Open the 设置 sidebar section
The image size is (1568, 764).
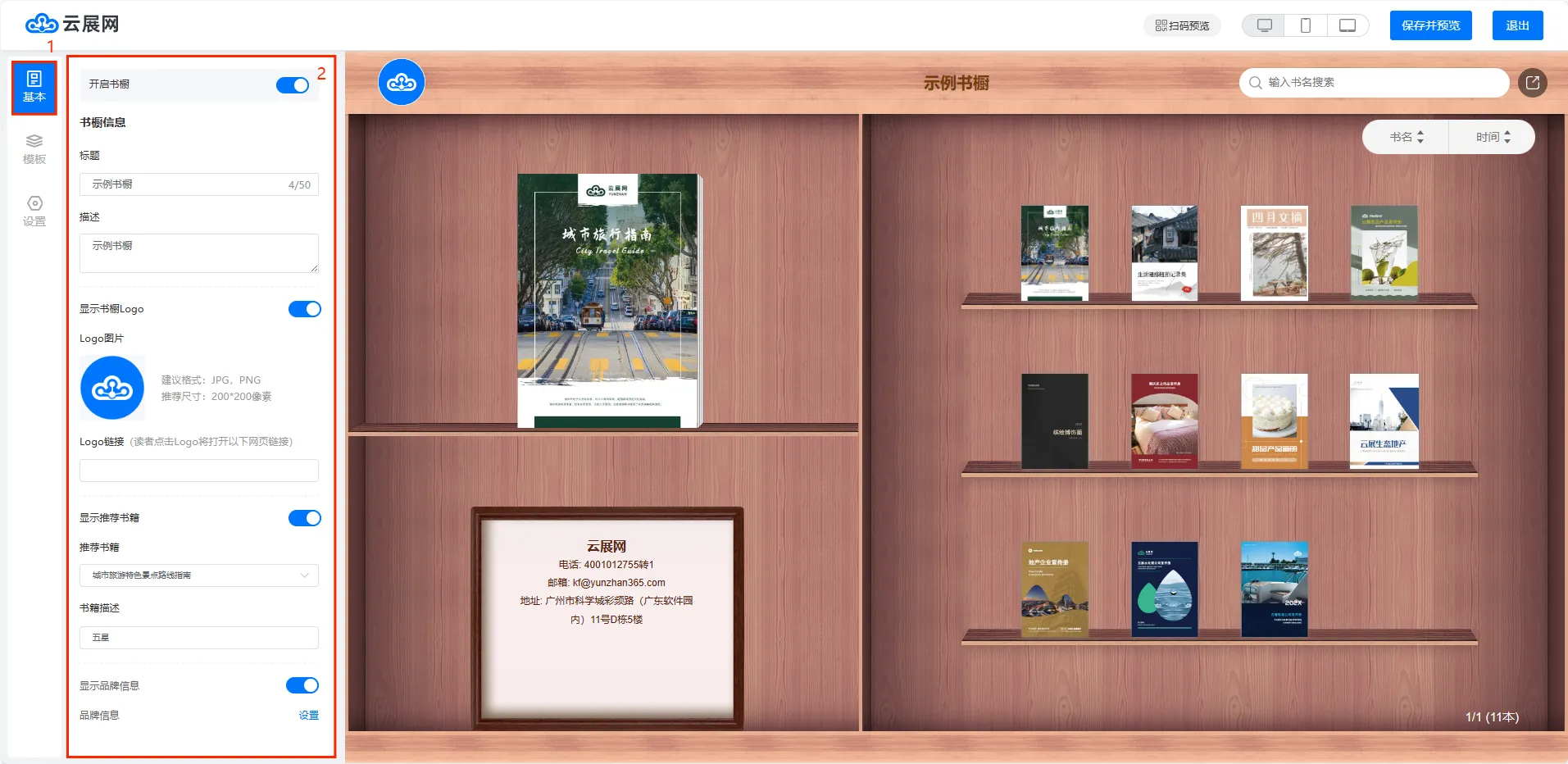point(34,211)
